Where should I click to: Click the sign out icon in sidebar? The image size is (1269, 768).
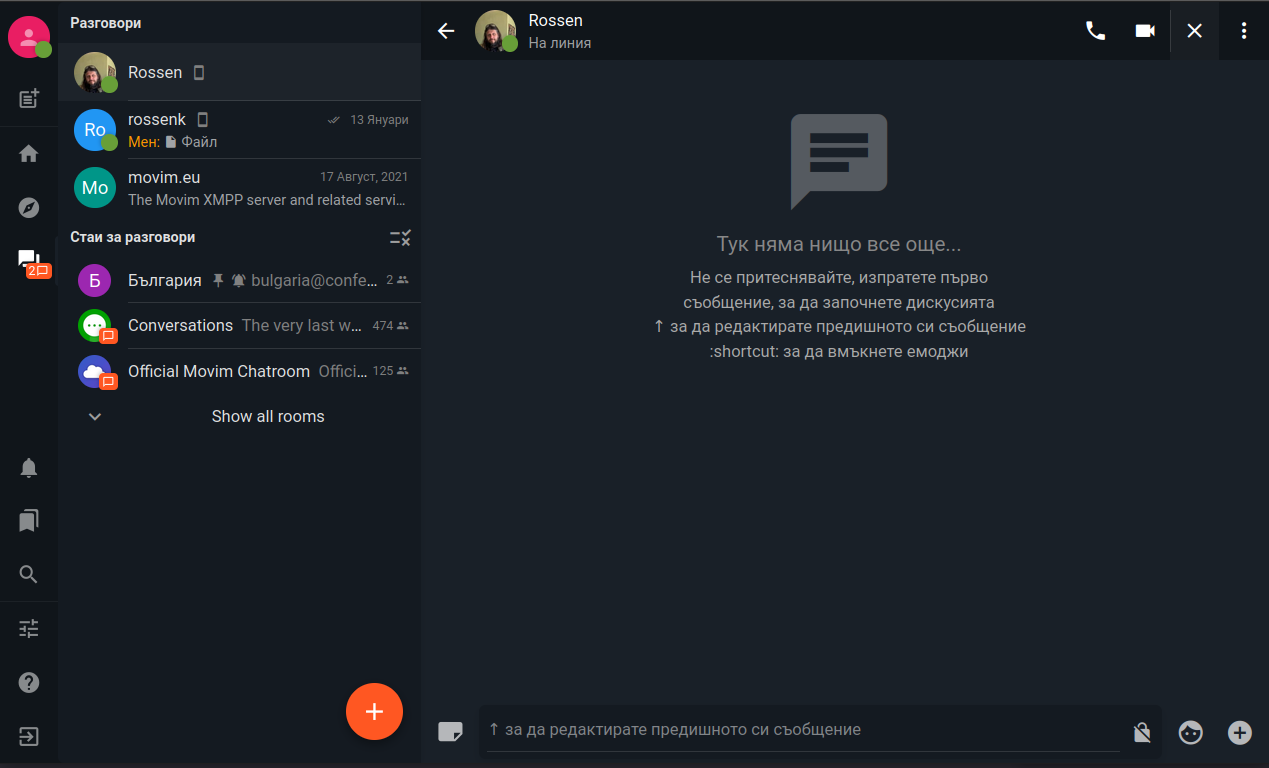coord(29,737)
